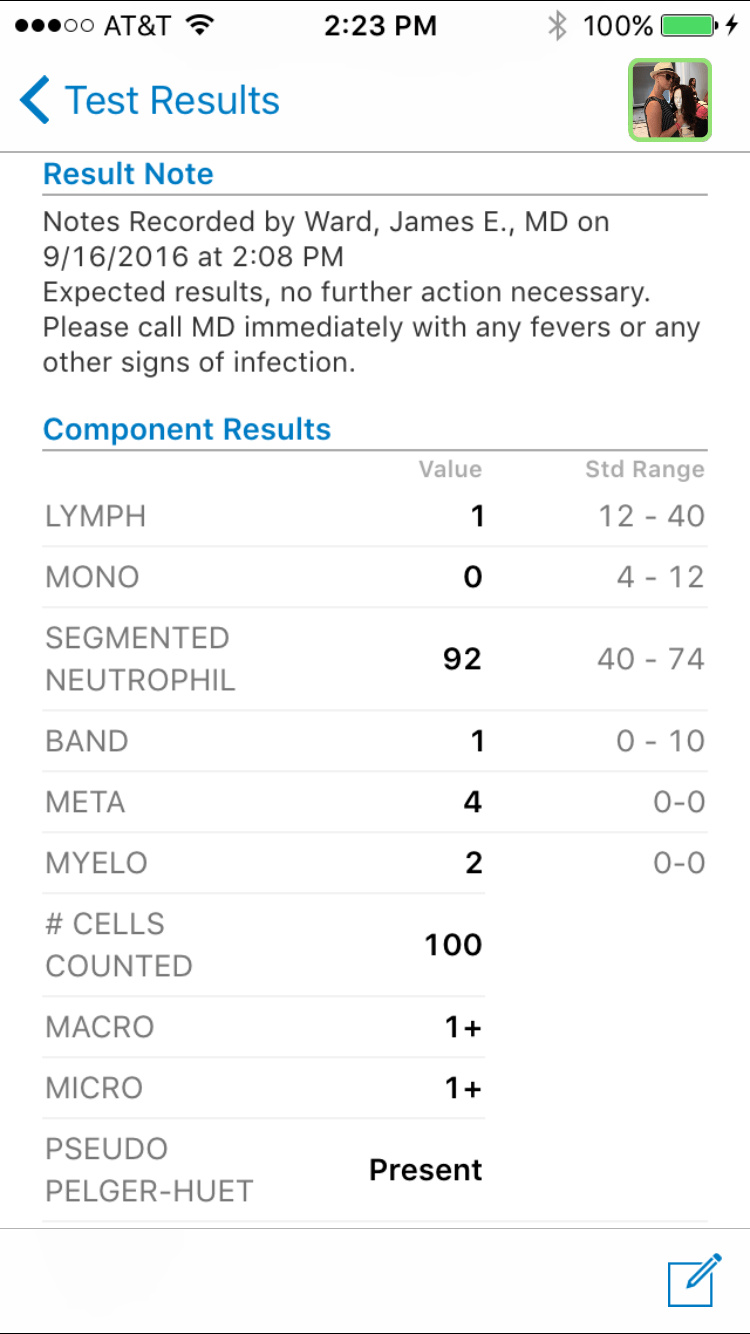
Task: Select the SEGMENTED NEUTROPHIL row
Action: 374,659
